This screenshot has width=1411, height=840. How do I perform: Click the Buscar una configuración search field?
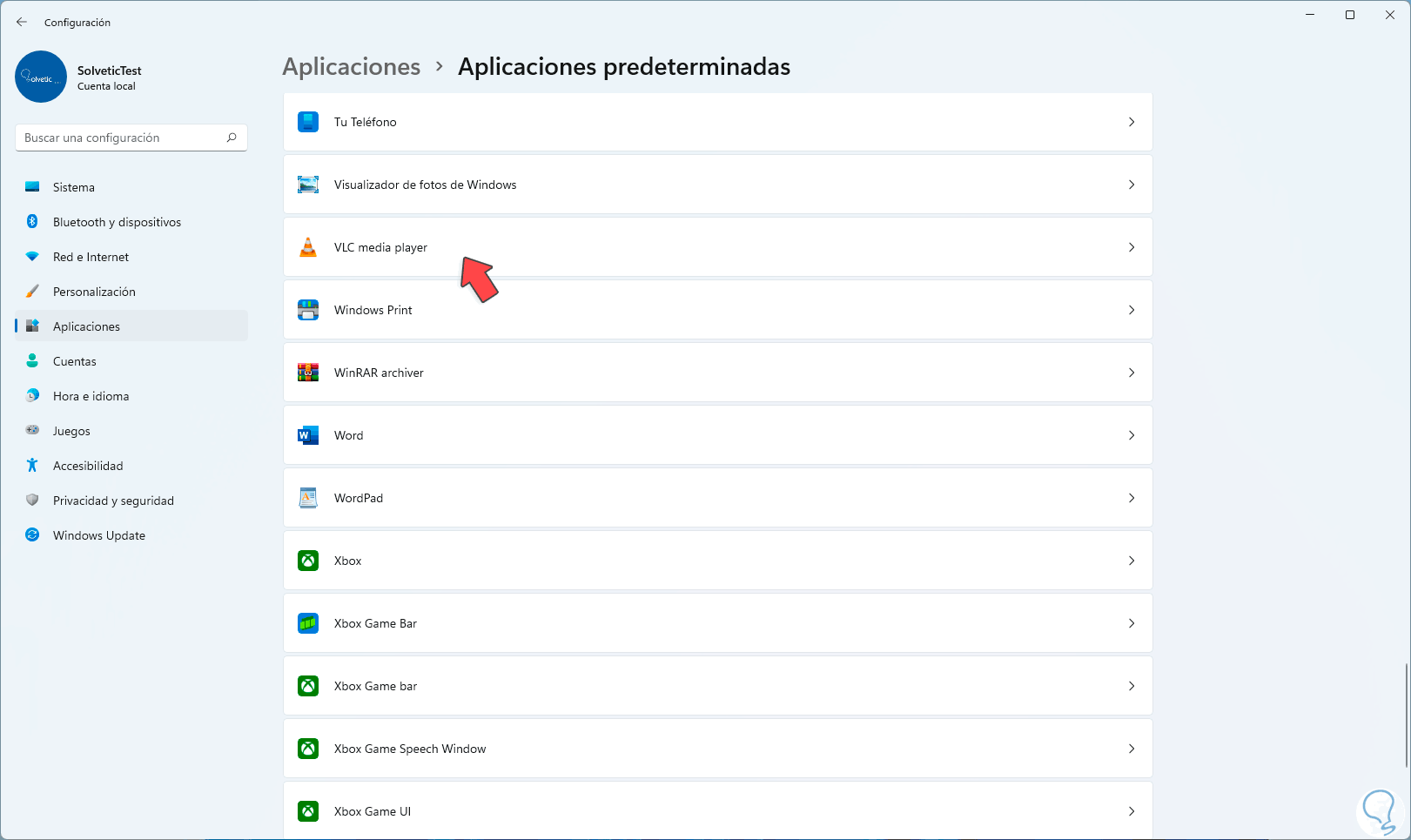122,138
